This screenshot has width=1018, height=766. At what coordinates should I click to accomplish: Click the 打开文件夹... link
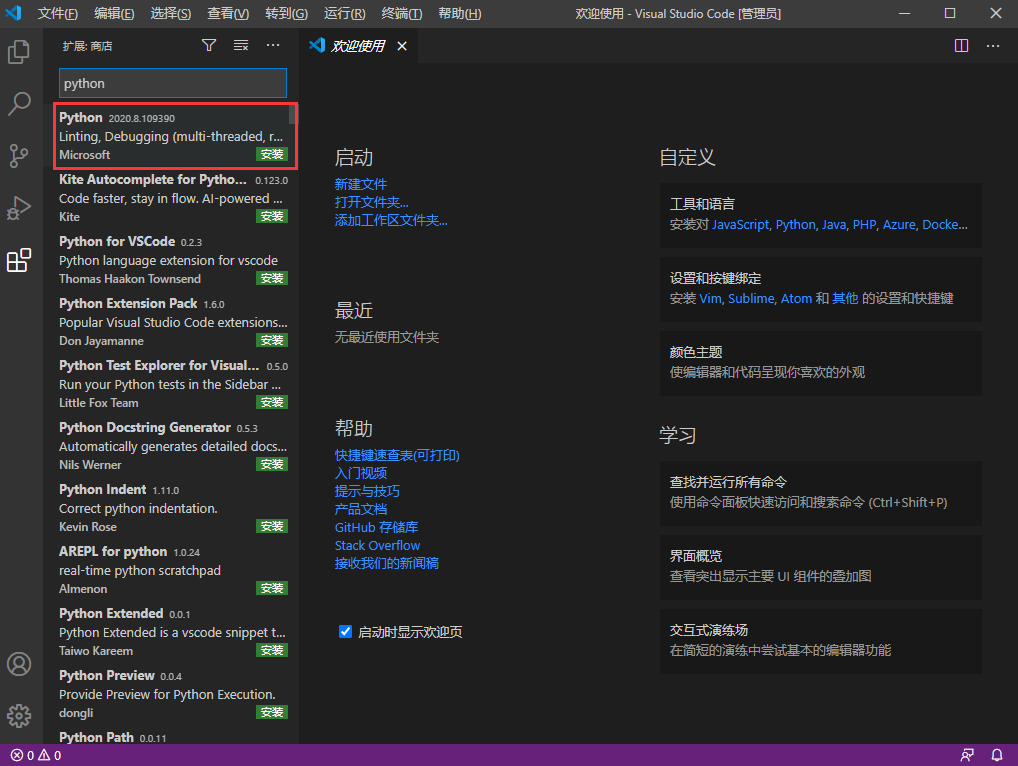(371, 203)
